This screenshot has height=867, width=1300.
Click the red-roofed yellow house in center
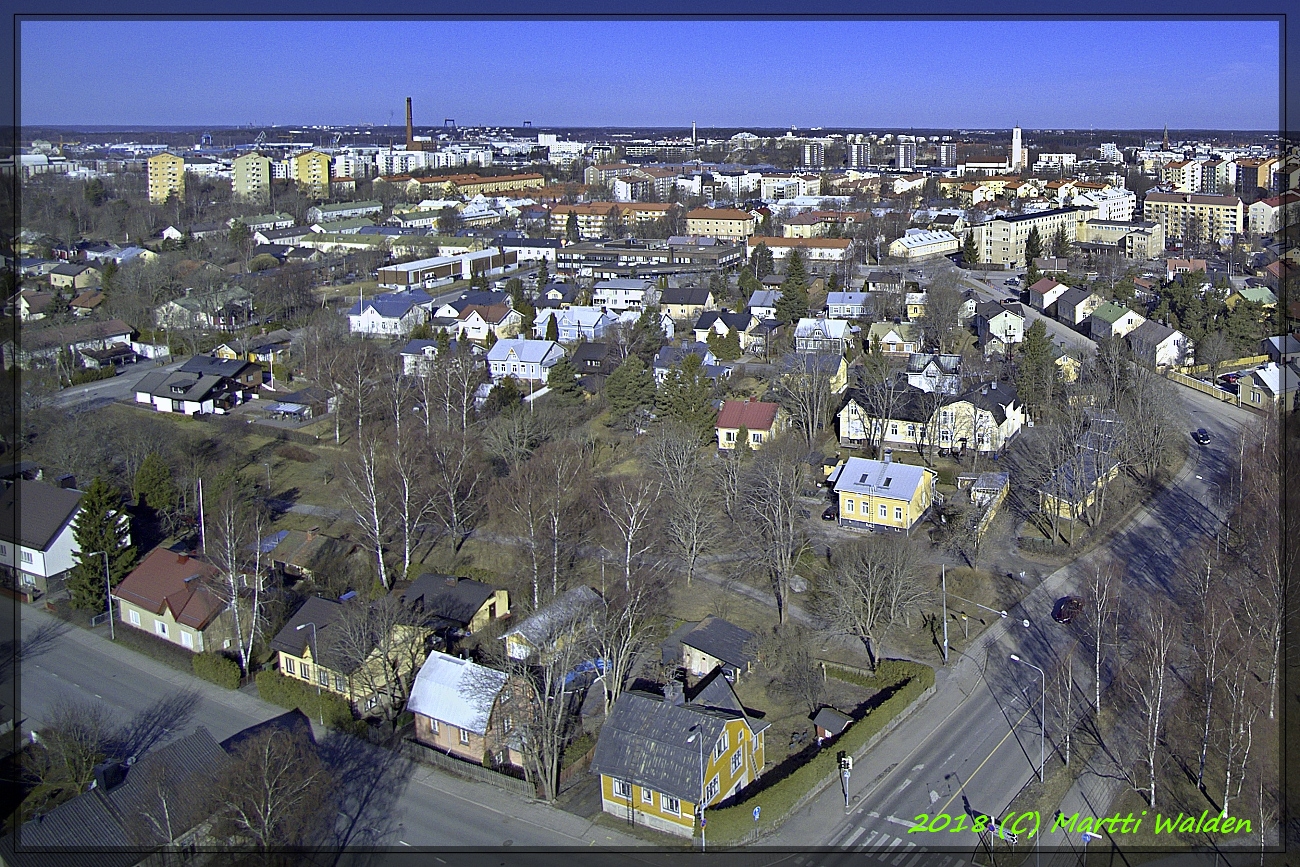click(x=747, y=424)
